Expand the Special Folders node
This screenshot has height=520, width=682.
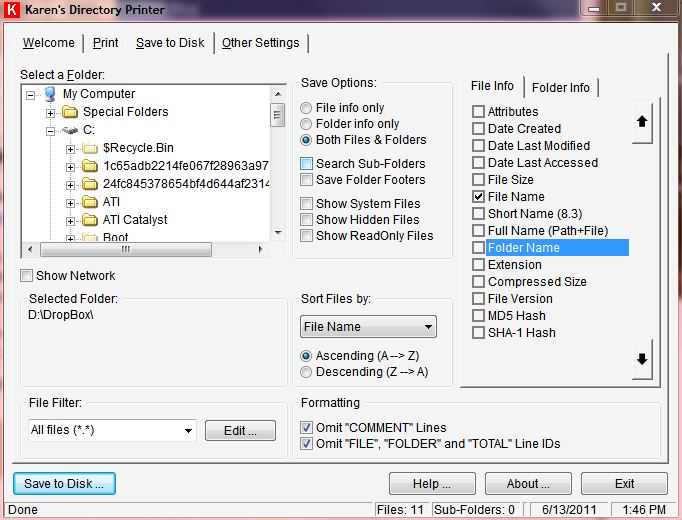50,113
